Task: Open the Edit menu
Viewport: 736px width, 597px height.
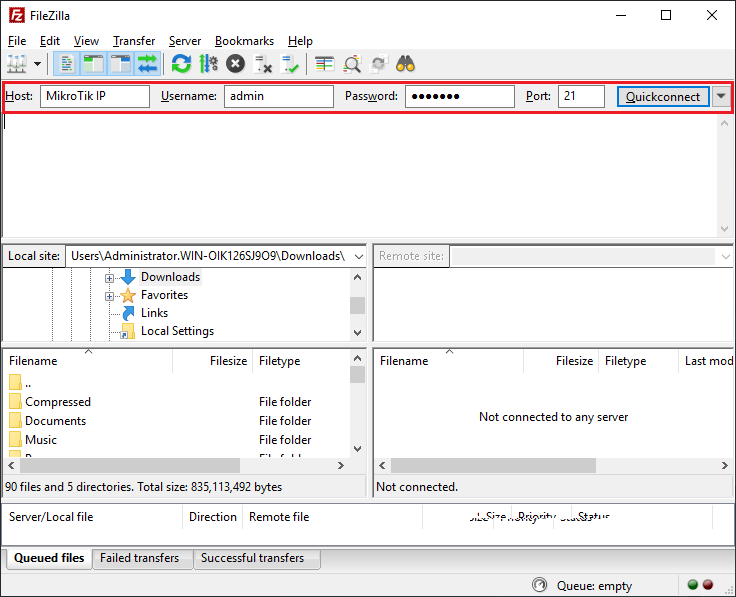Action: 50,41
